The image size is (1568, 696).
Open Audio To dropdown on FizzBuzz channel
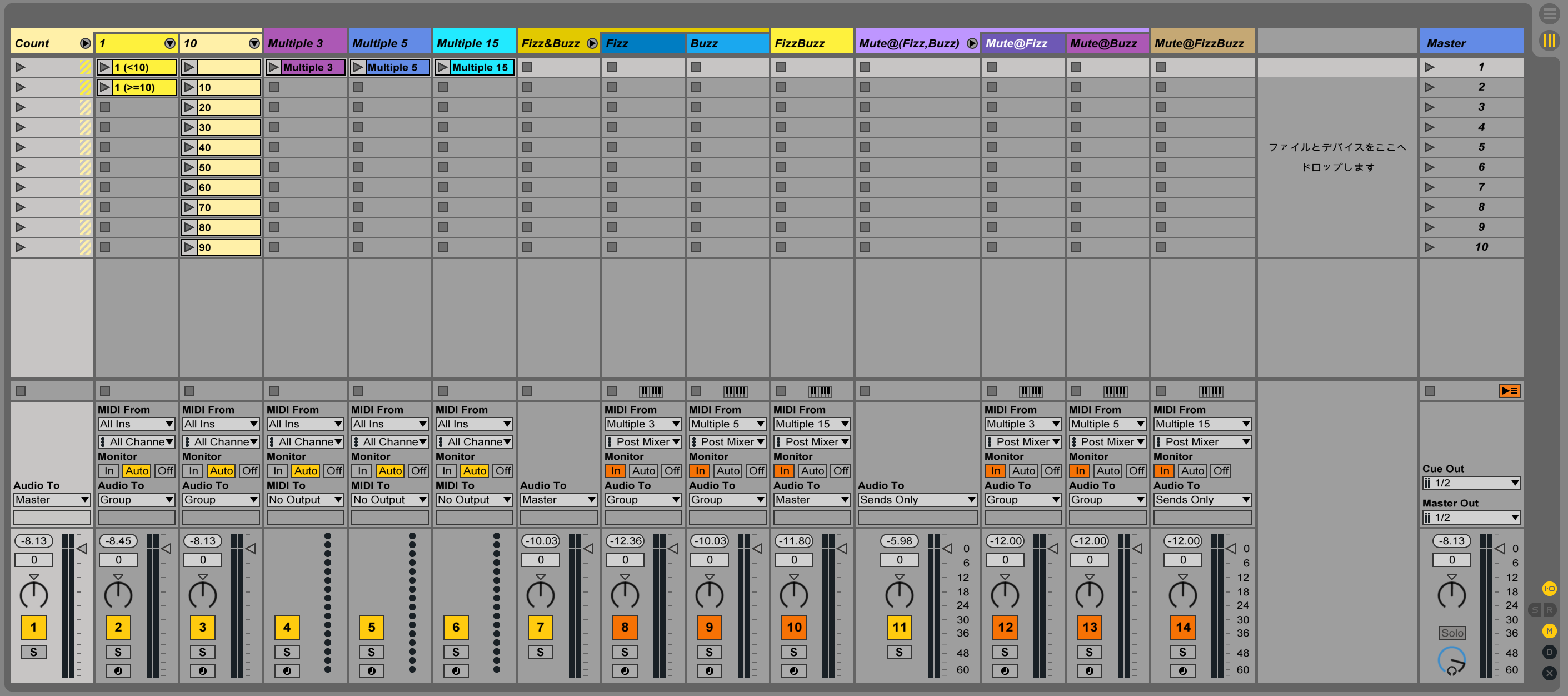coord(810,502)
